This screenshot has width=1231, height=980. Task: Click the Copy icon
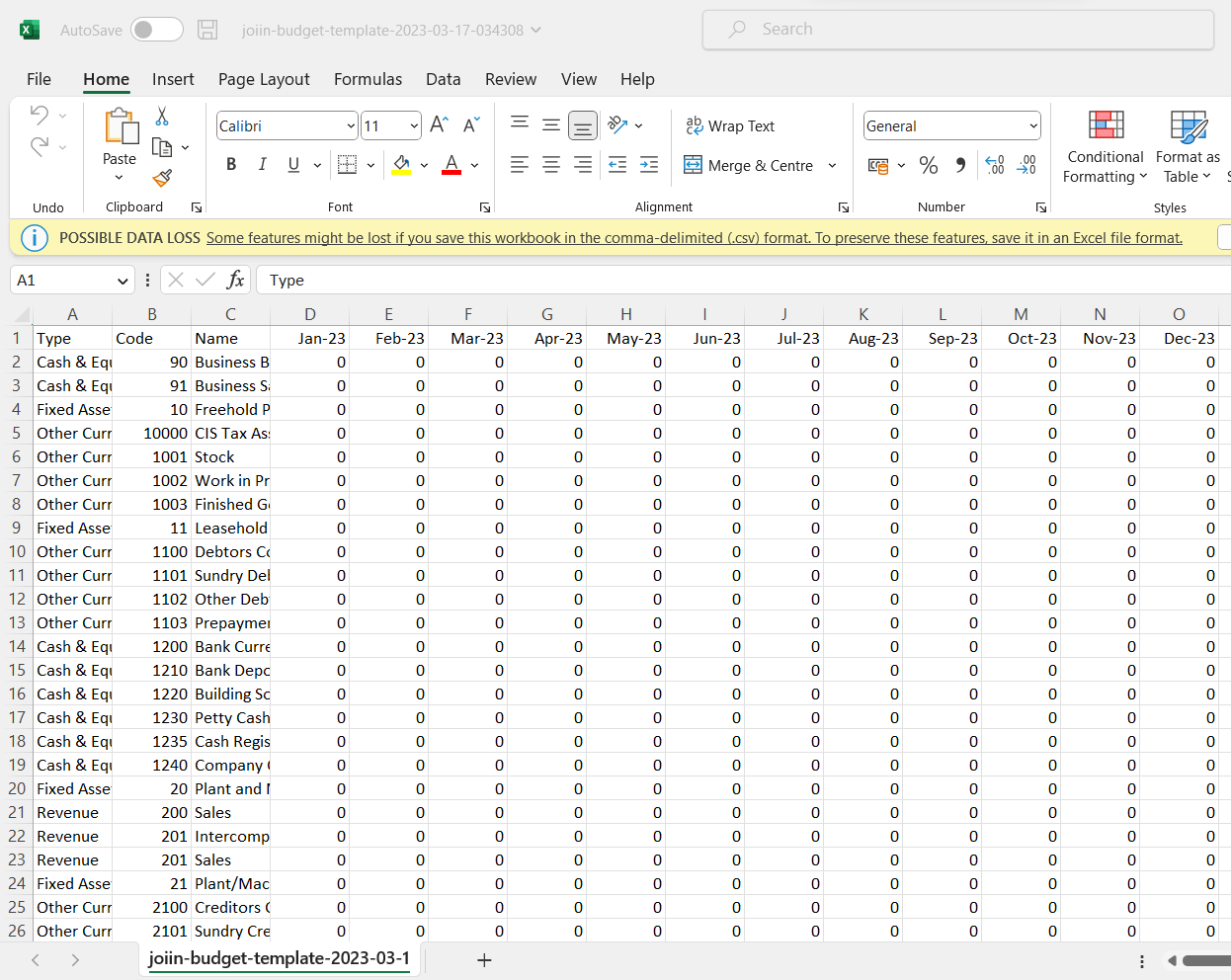(x=162, y=147)
